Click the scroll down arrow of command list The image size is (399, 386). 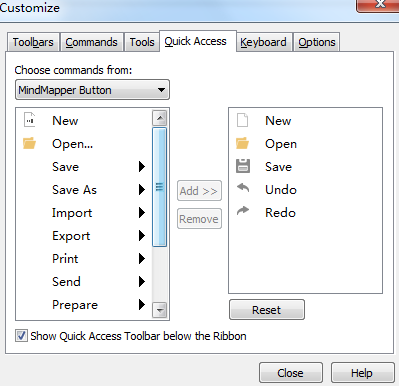[160, 310]
